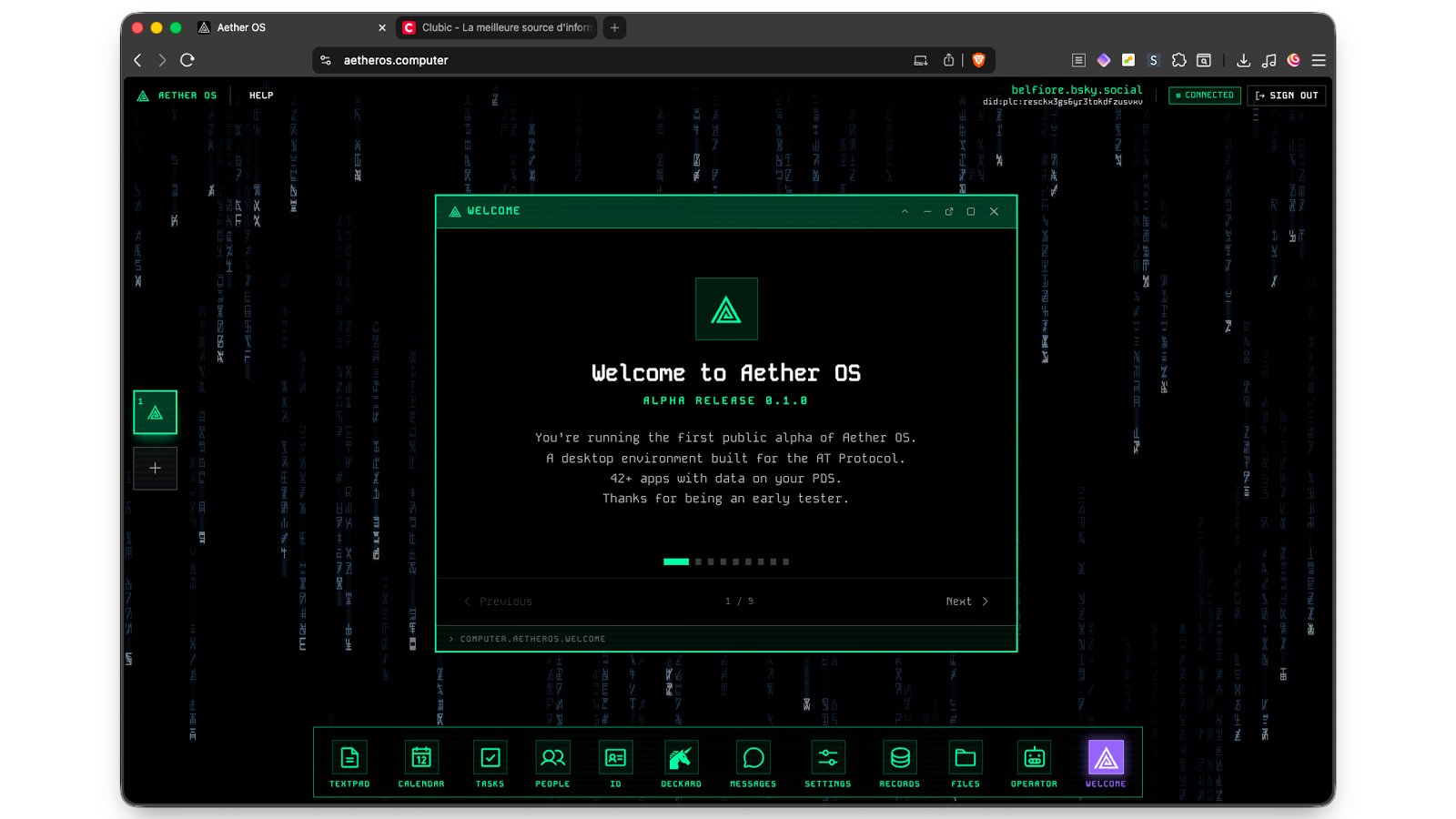Image resolution: width=1456 pixels, height=819 pixels.
Task: Click the Connected status indicator
Action: click(x=1205, y=95)
